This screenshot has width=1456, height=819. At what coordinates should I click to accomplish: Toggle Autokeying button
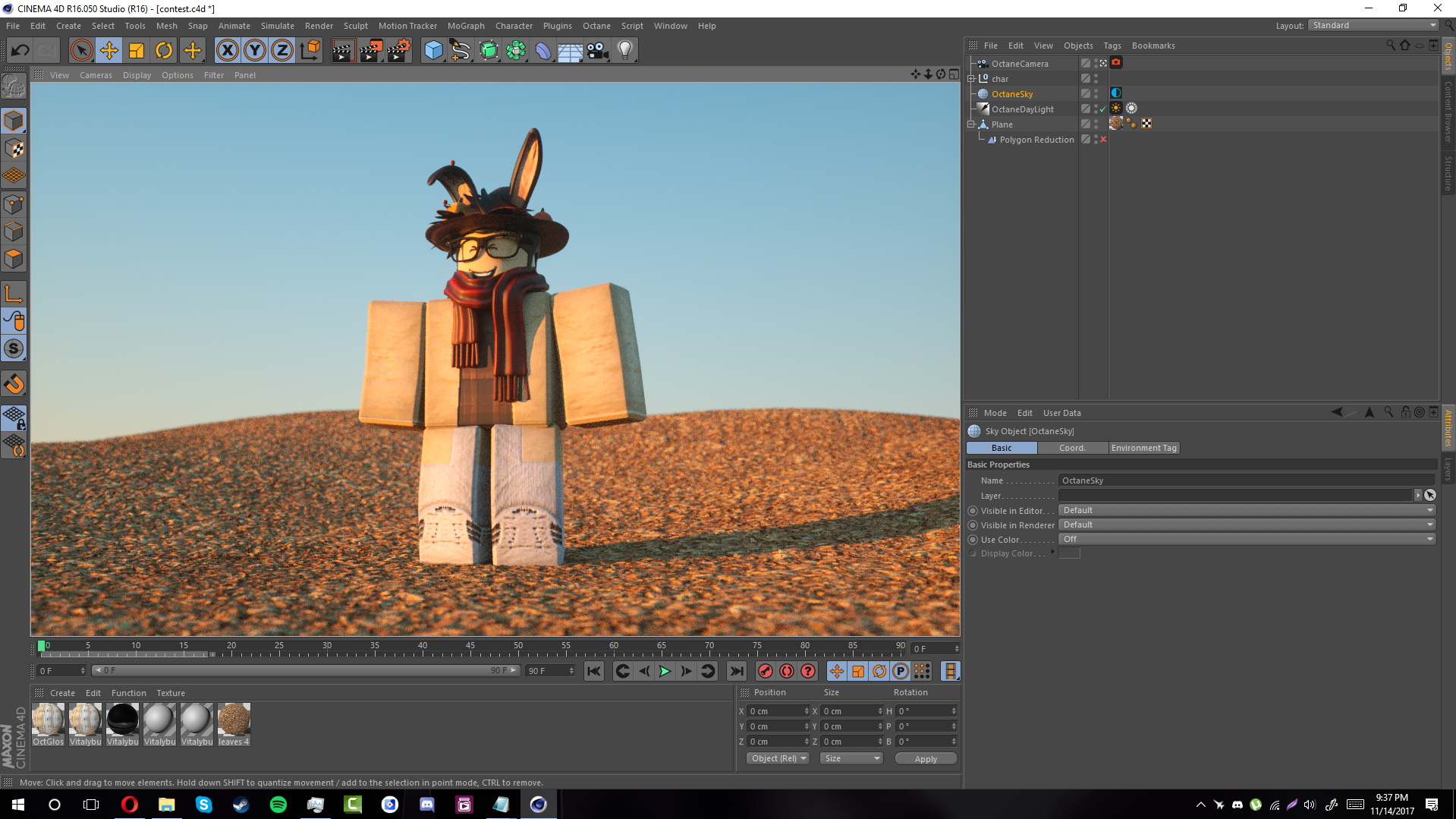tap(787, 671)
